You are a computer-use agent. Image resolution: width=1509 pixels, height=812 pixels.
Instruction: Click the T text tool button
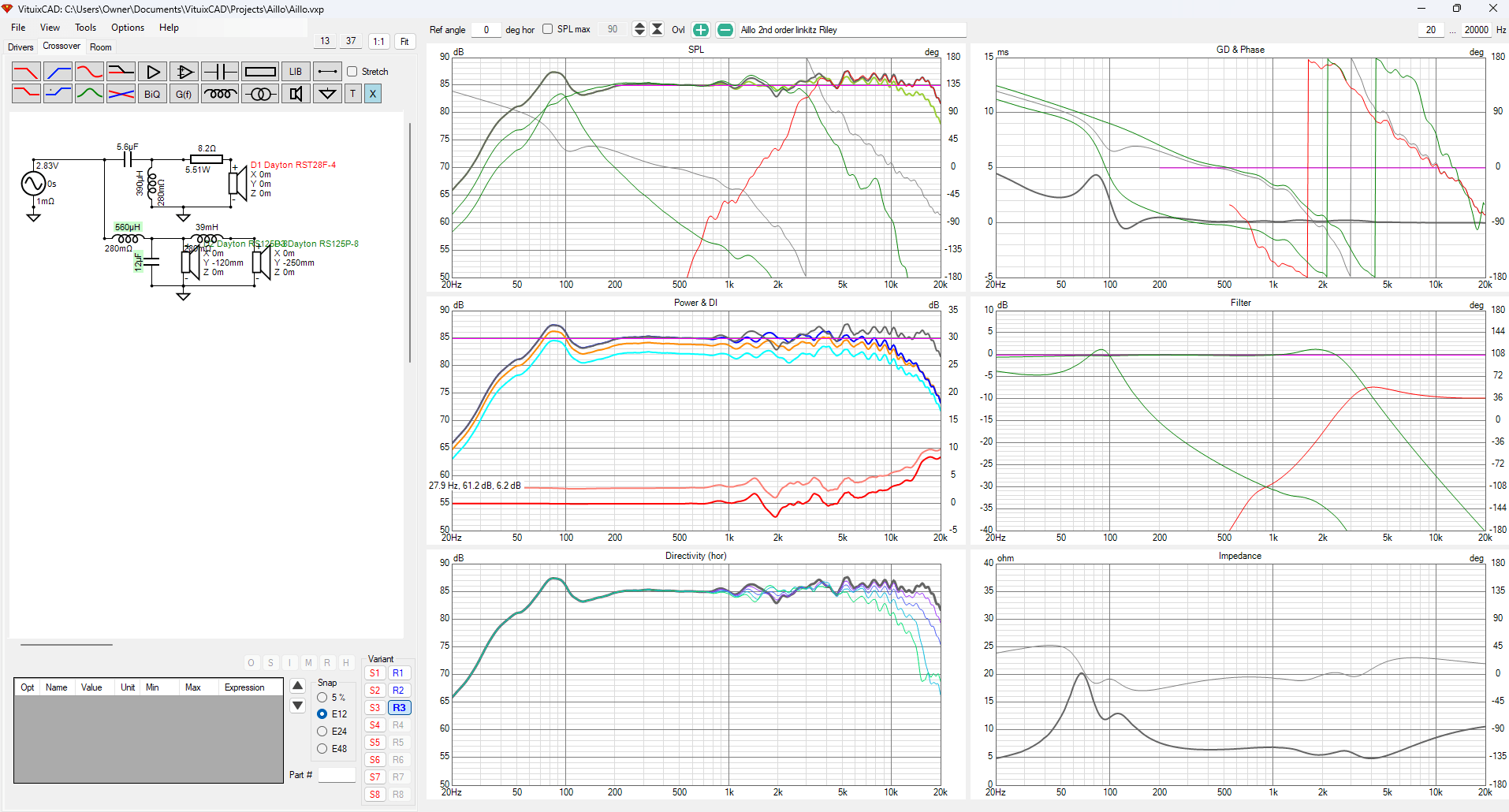click(x=353, y=94)
